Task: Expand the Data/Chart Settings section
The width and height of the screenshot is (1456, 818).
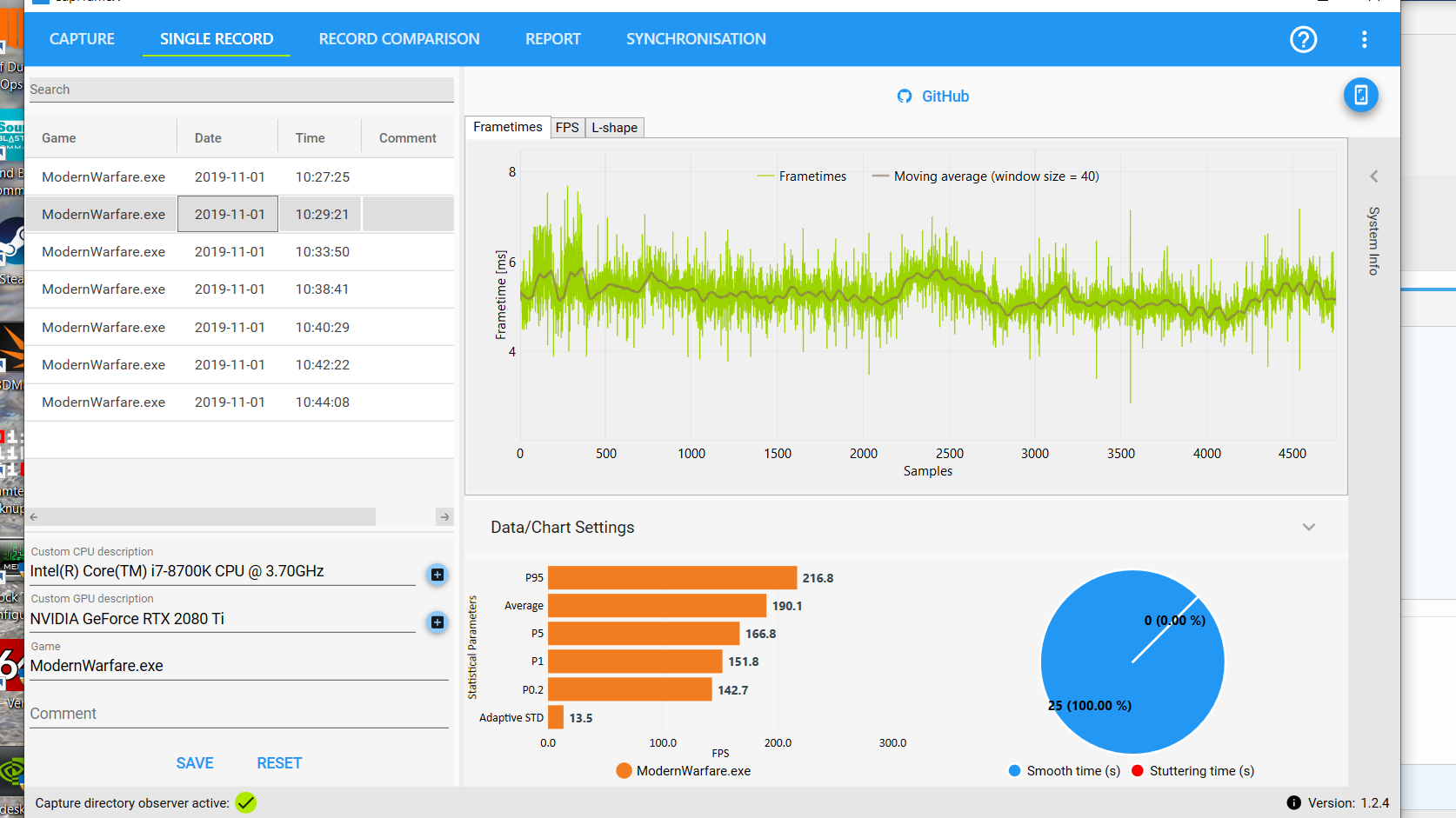Action: (x=1309, y=528)
